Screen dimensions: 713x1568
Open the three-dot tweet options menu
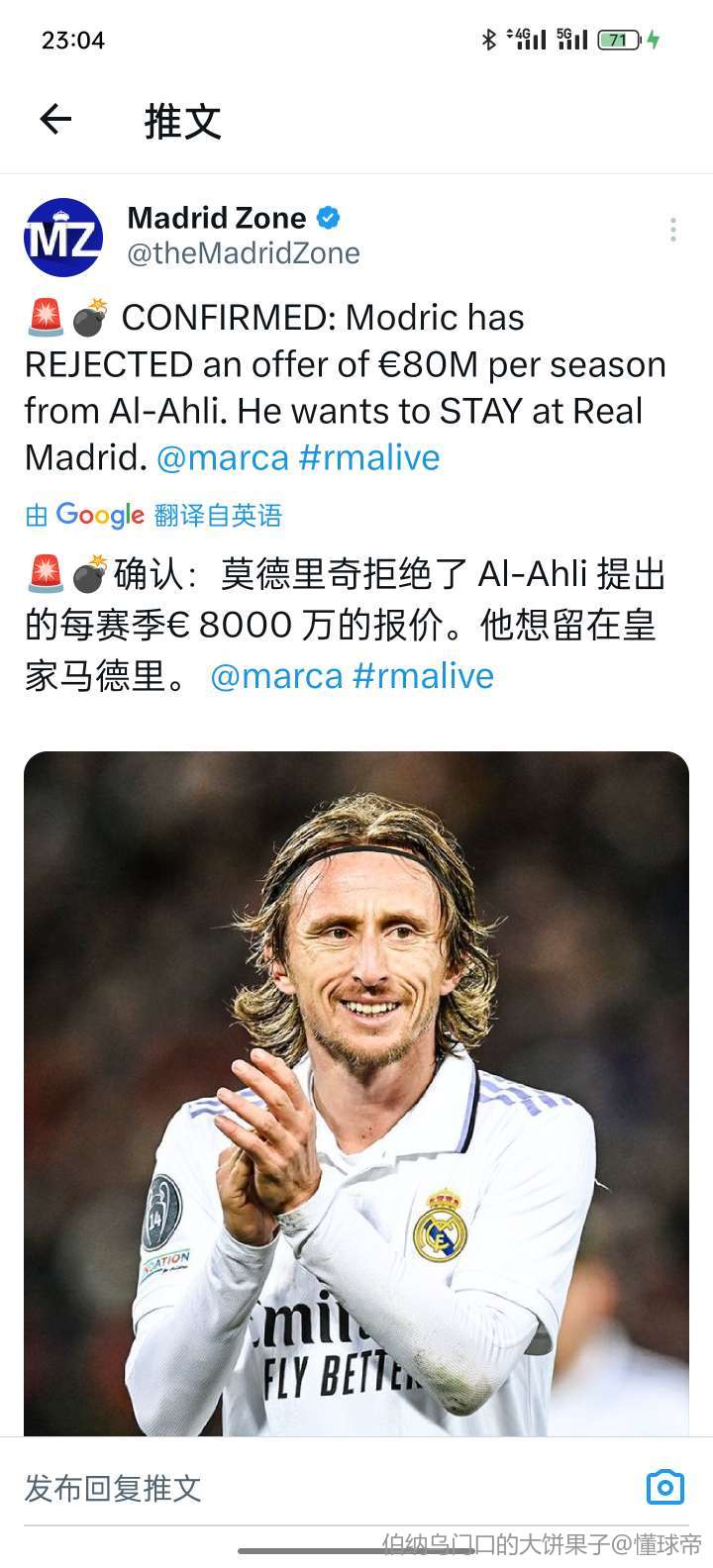tap(672, 230)
